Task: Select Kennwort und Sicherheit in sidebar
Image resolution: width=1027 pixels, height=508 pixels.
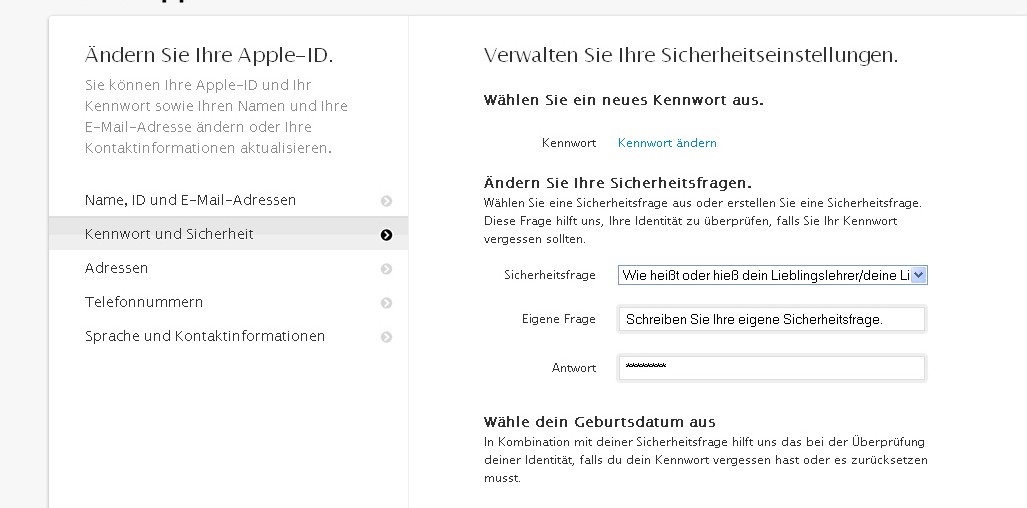Action: [169, 234]
